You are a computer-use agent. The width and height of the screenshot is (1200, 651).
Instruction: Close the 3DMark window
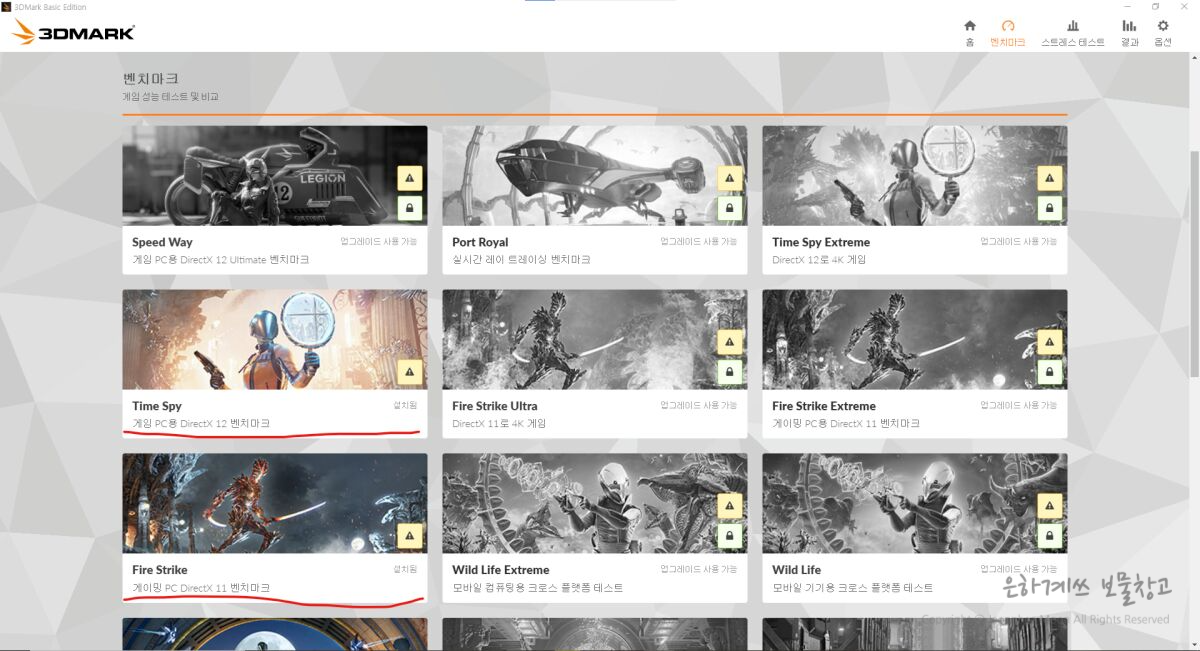click(1184, 6)
